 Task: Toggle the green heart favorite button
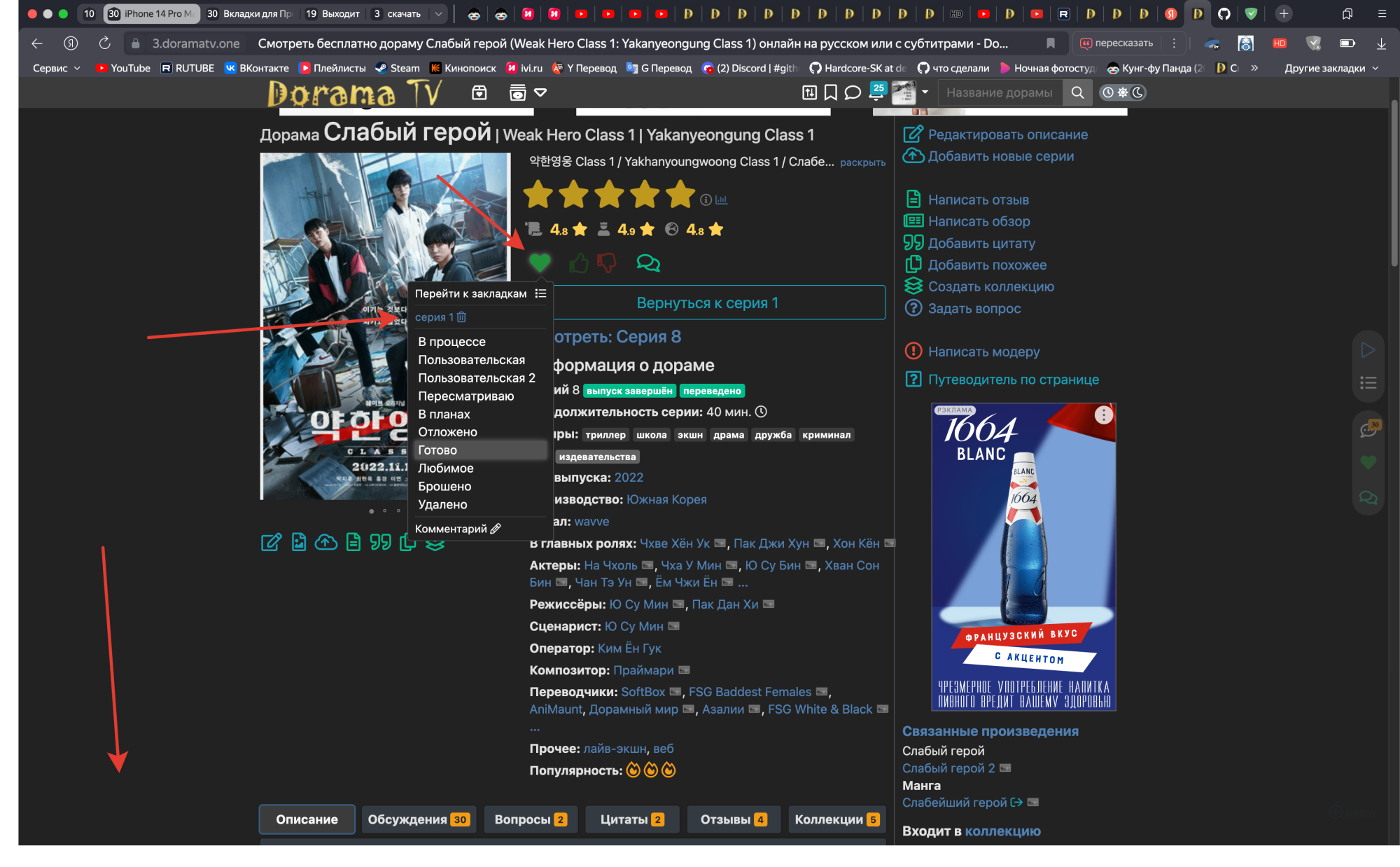click(540, 262)
